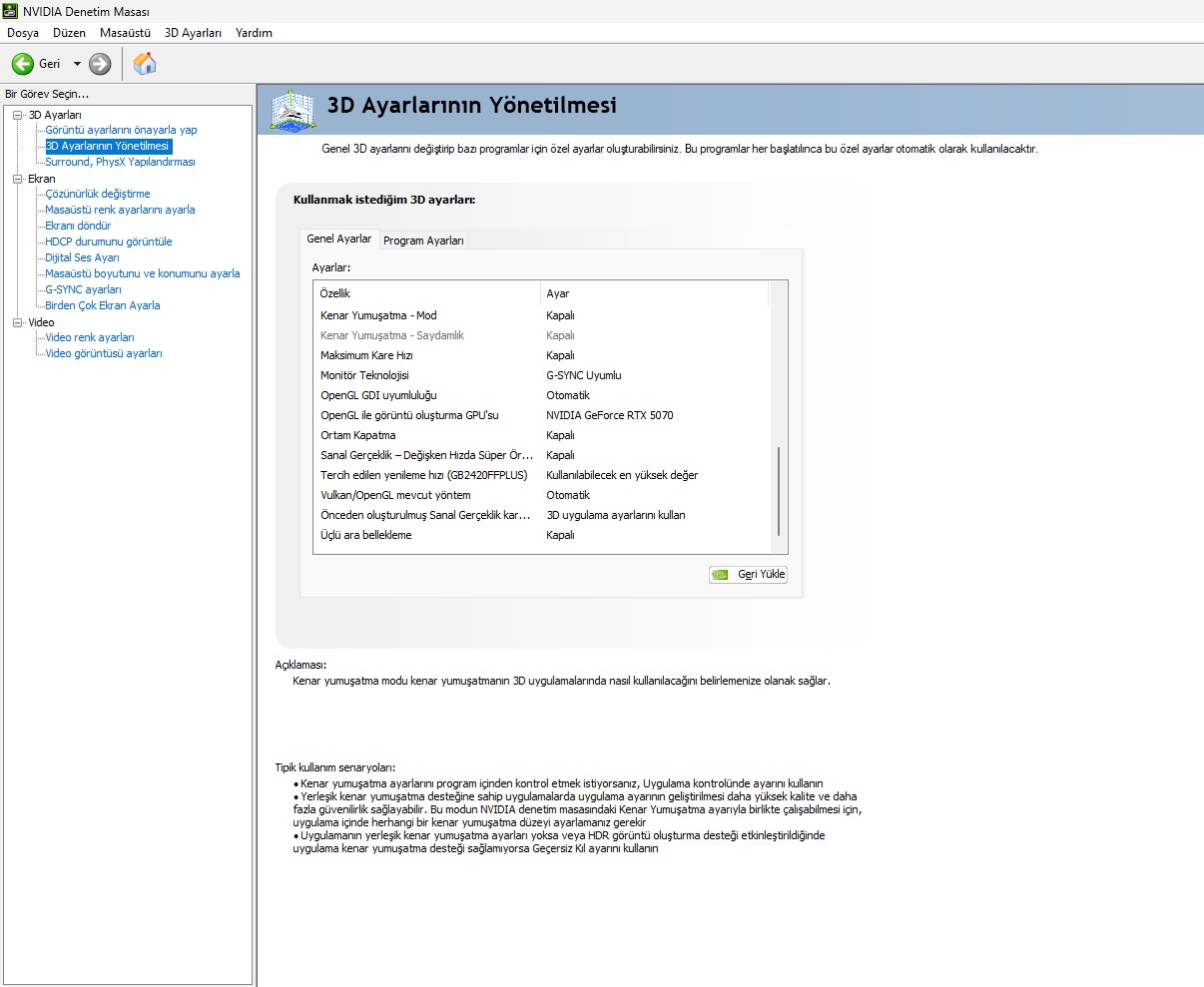1204x987 pixels.
Task: Open Surround, PhysX Yapılandırması
Action: click(120, 162)
